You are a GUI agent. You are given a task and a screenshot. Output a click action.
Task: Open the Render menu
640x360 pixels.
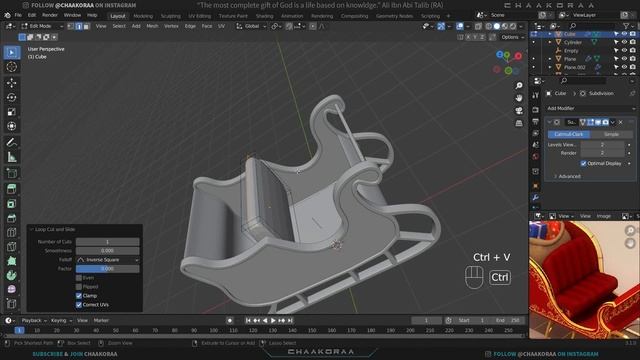point(50,15)
